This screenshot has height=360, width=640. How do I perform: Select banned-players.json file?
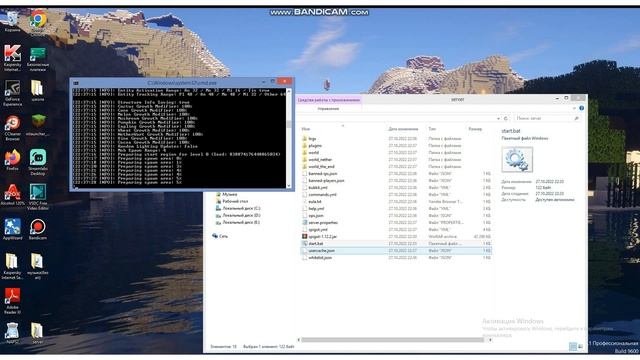pyautogui.click(x=396, y=180)
